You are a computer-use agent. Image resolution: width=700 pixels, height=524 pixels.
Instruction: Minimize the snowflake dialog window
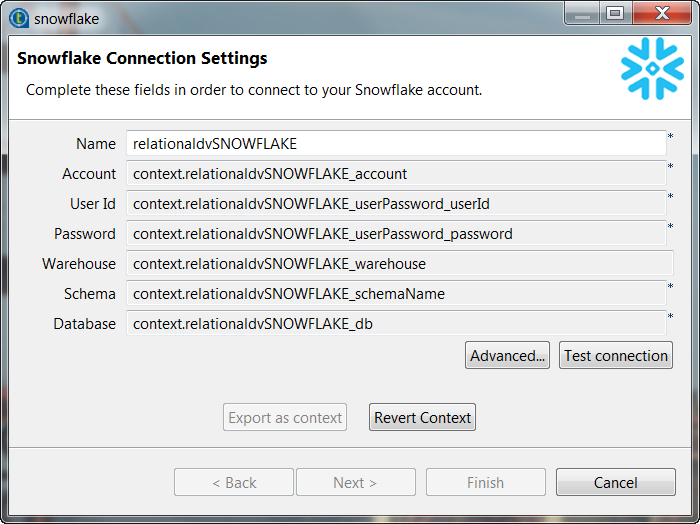(x=582, y=13)
